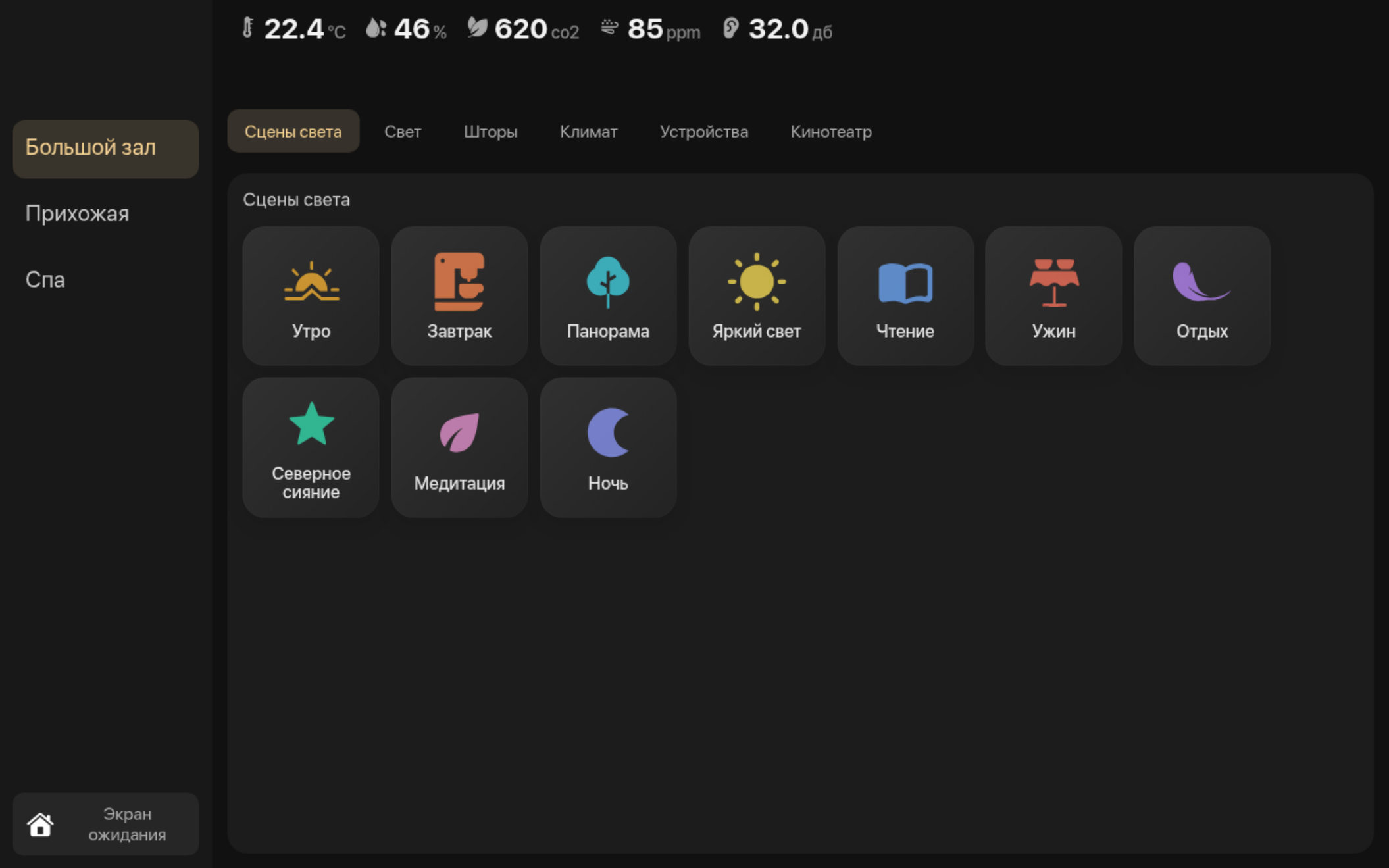
Task: Click the CO2 leaf icon
Action: [x=478, y=28]
